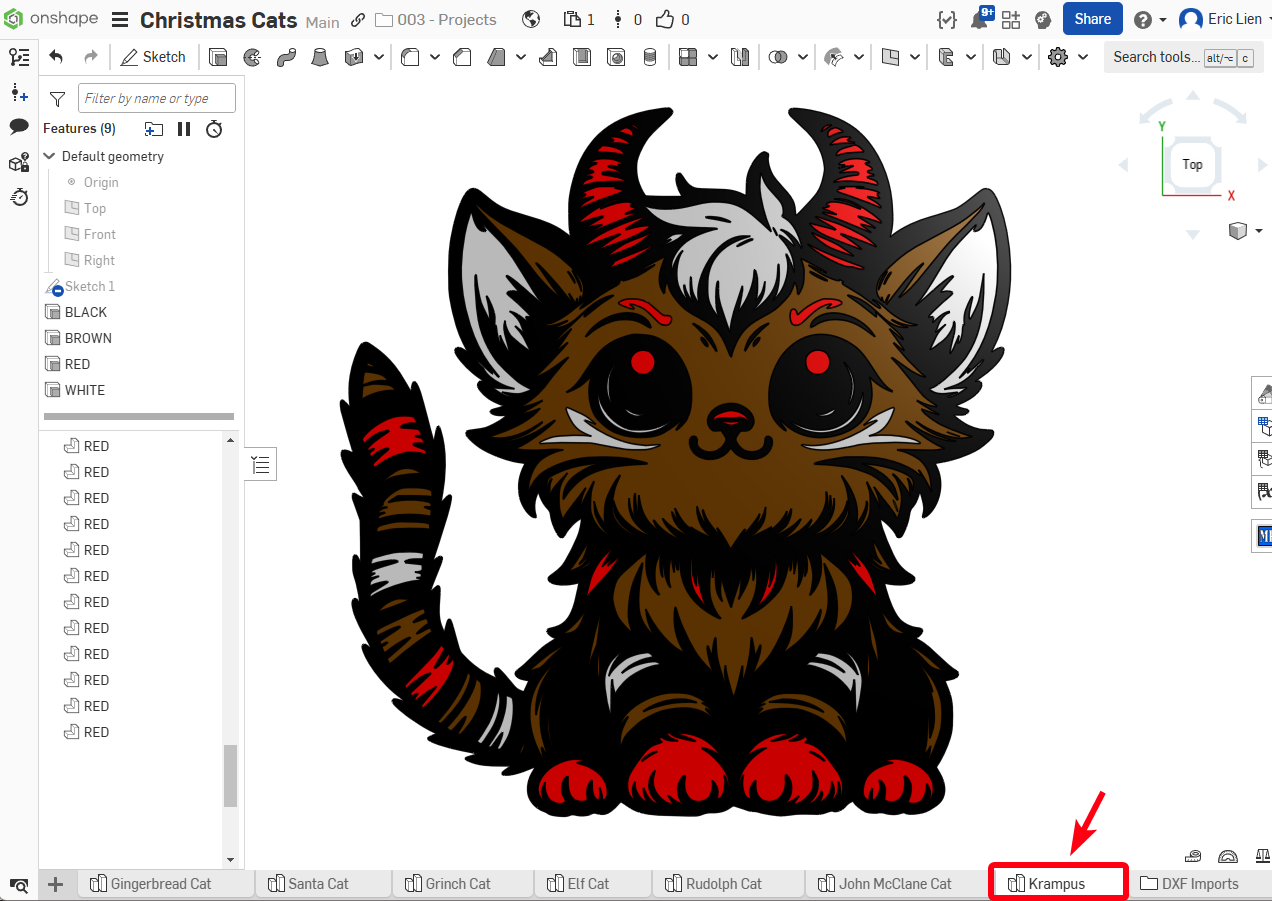Click the Redo arrow

coord(91,57)
